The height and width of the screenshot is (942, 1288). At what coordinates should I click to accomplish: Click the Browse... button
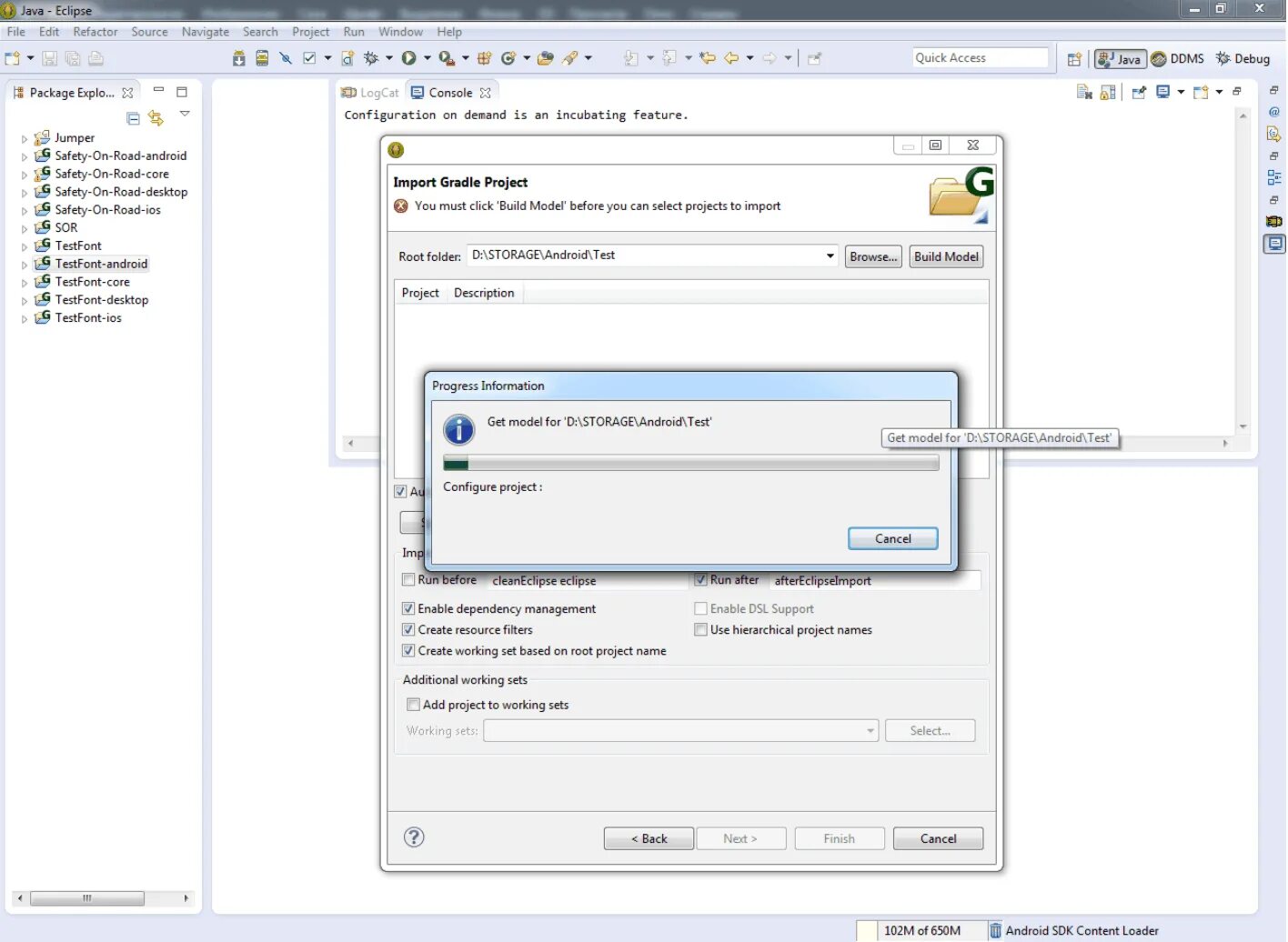[873, 256]
